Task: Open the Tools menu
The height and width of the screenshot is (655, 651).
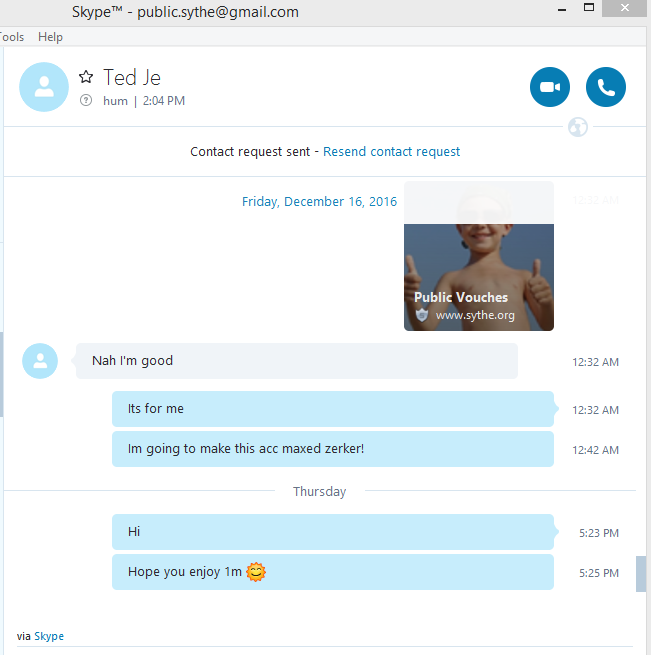Action: tap(12, 37)
